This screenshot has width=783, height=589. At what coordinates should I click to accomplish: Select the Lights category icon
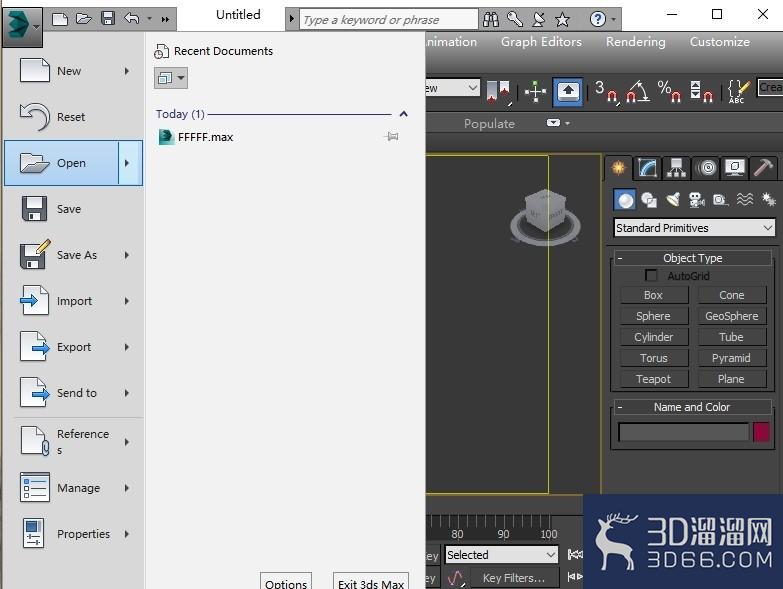pos(673,200)
